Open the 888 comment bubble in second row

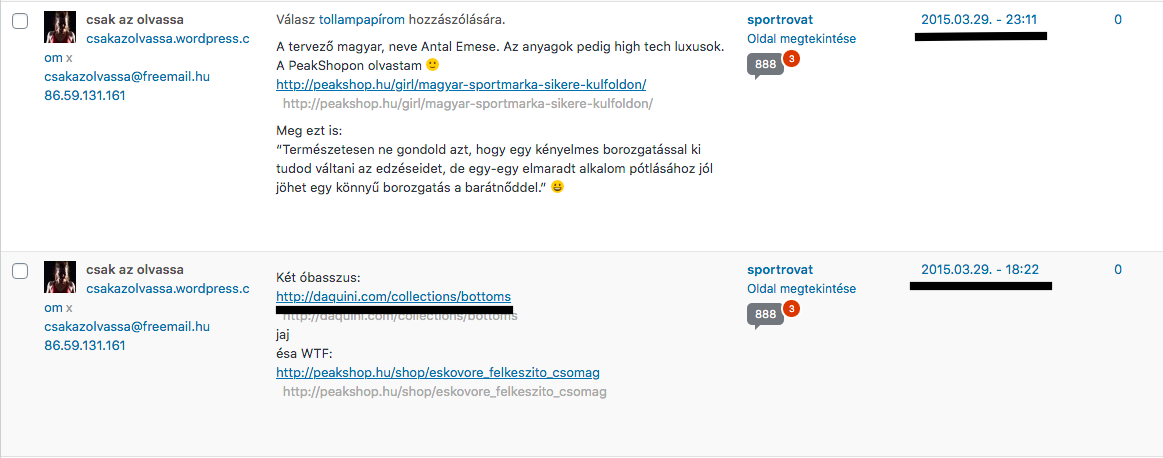(765, 315)
